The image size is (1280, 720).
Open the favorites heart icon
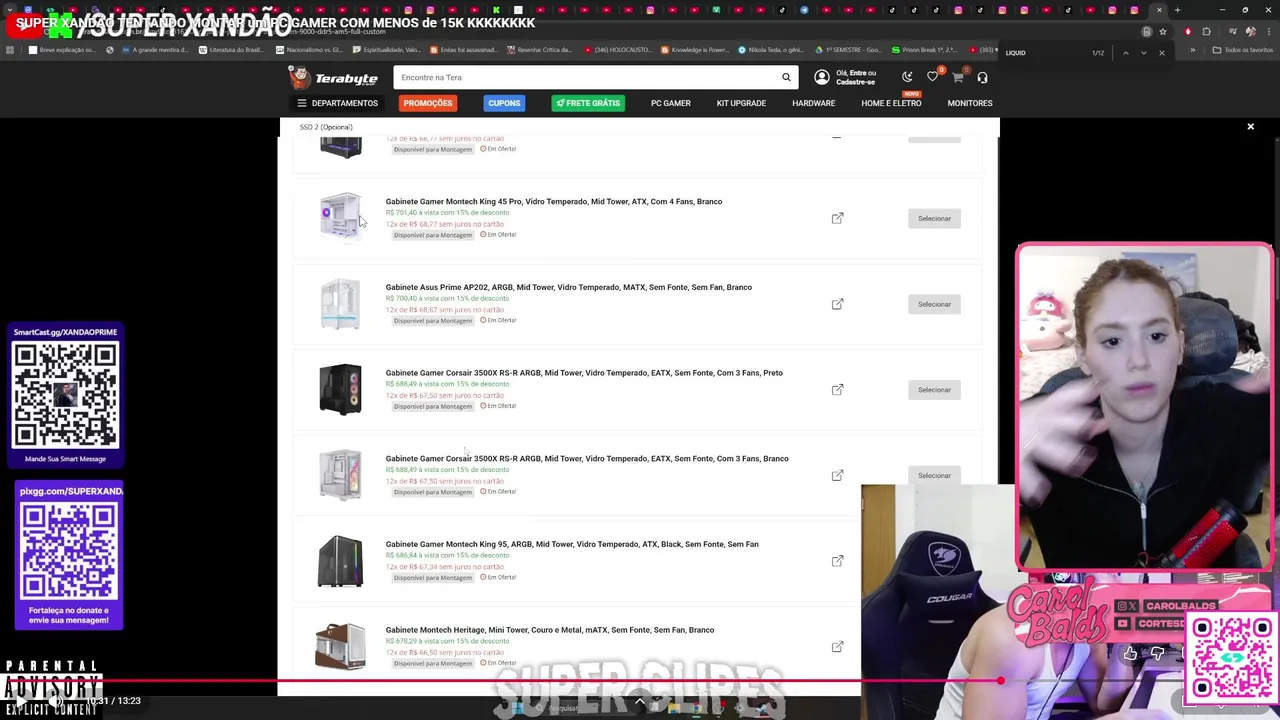pyautogui.click(x=932, y=77)
